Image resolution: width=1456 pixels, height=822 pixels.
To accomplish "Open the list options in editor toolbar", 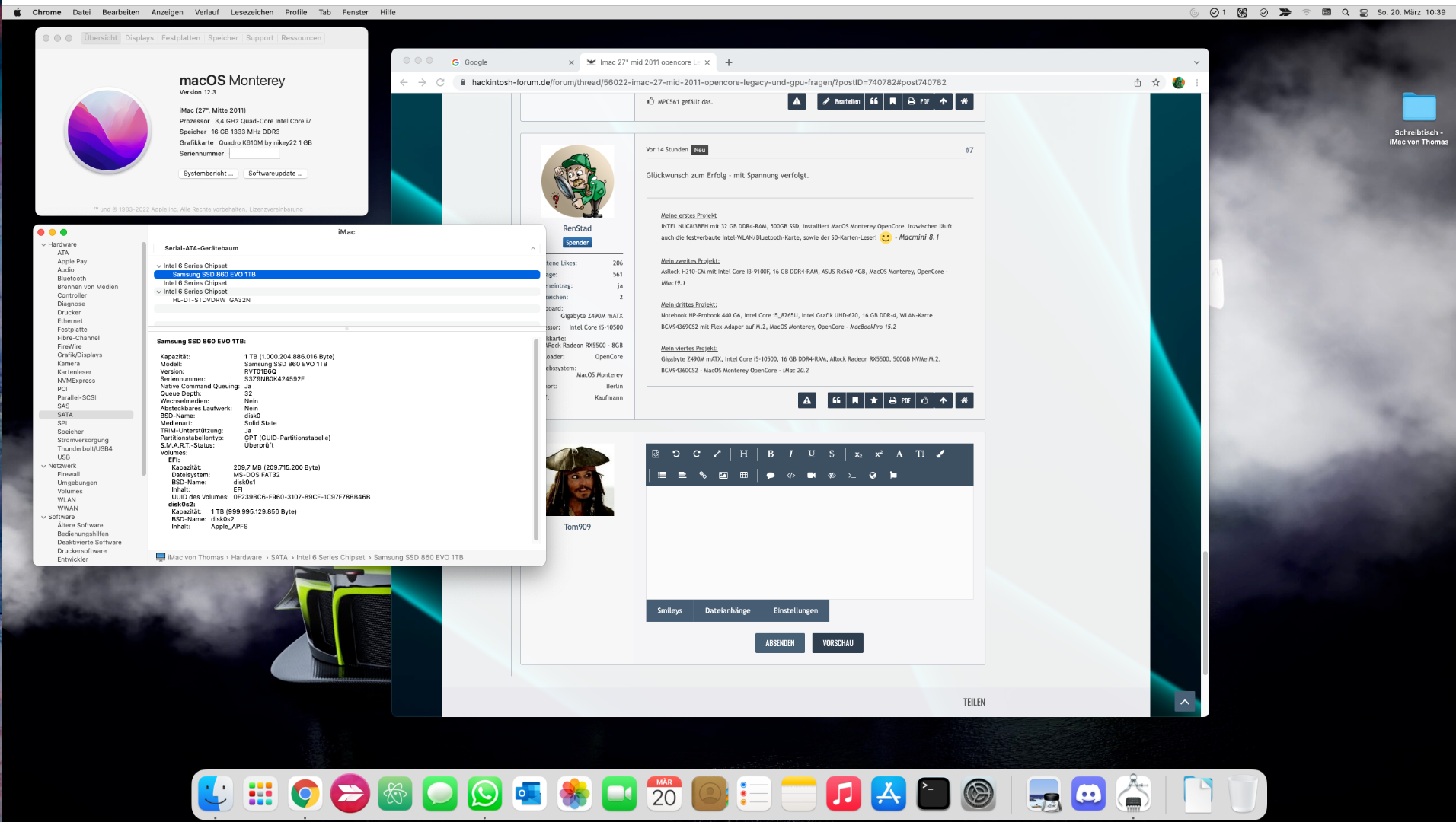I will click(662, 476).
